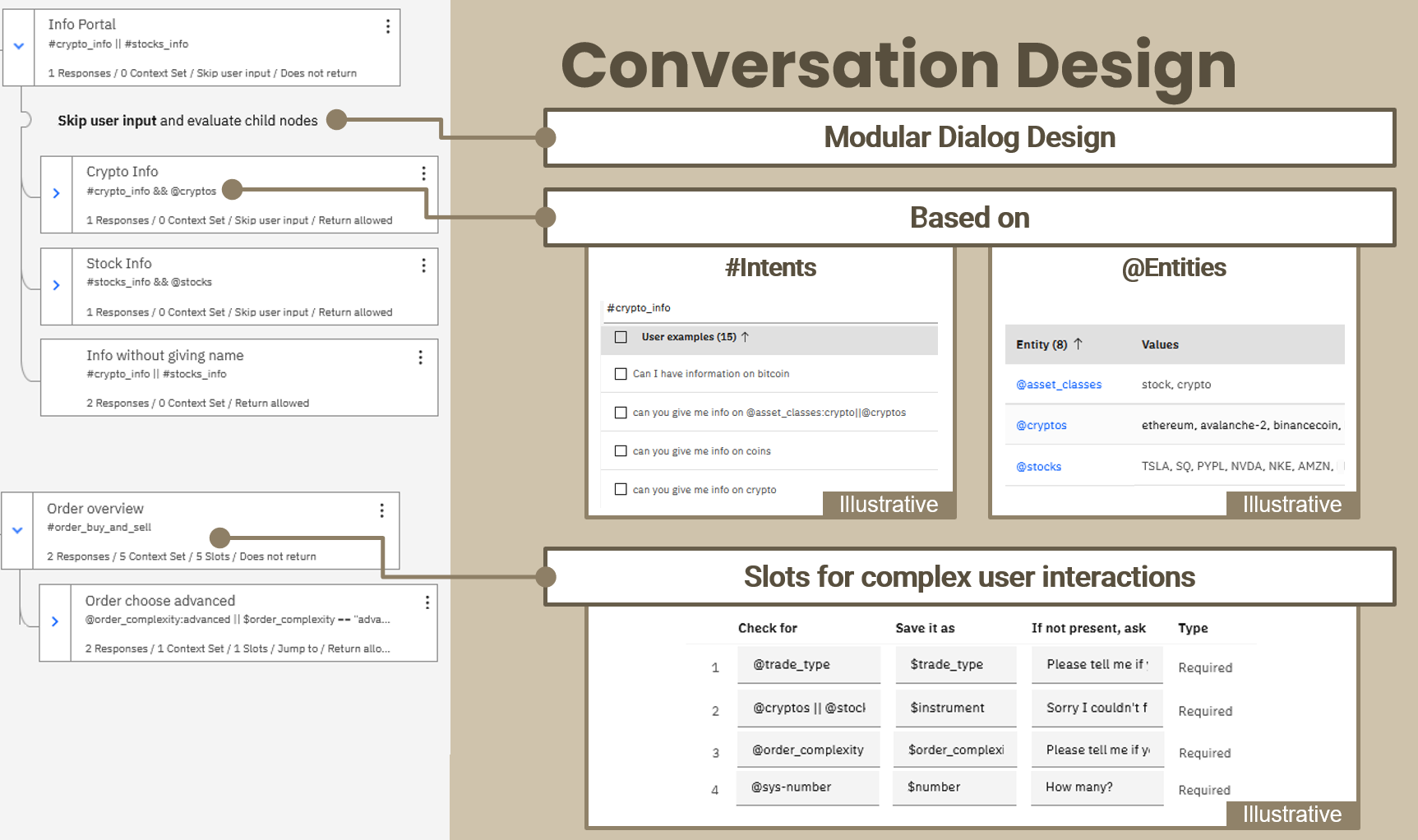
Task: Switch to the @Entities panel
Action: pos(1175,267)
